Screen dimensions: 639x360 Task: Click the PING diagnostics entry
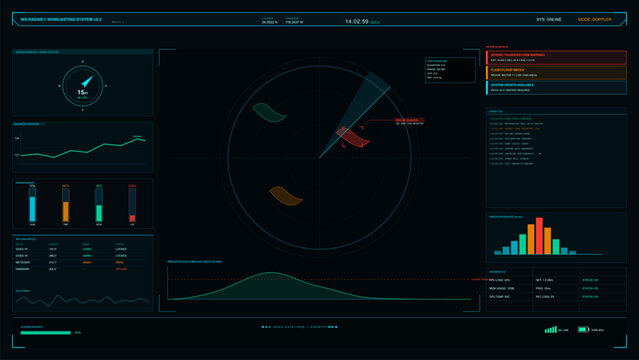pos(543,288)
